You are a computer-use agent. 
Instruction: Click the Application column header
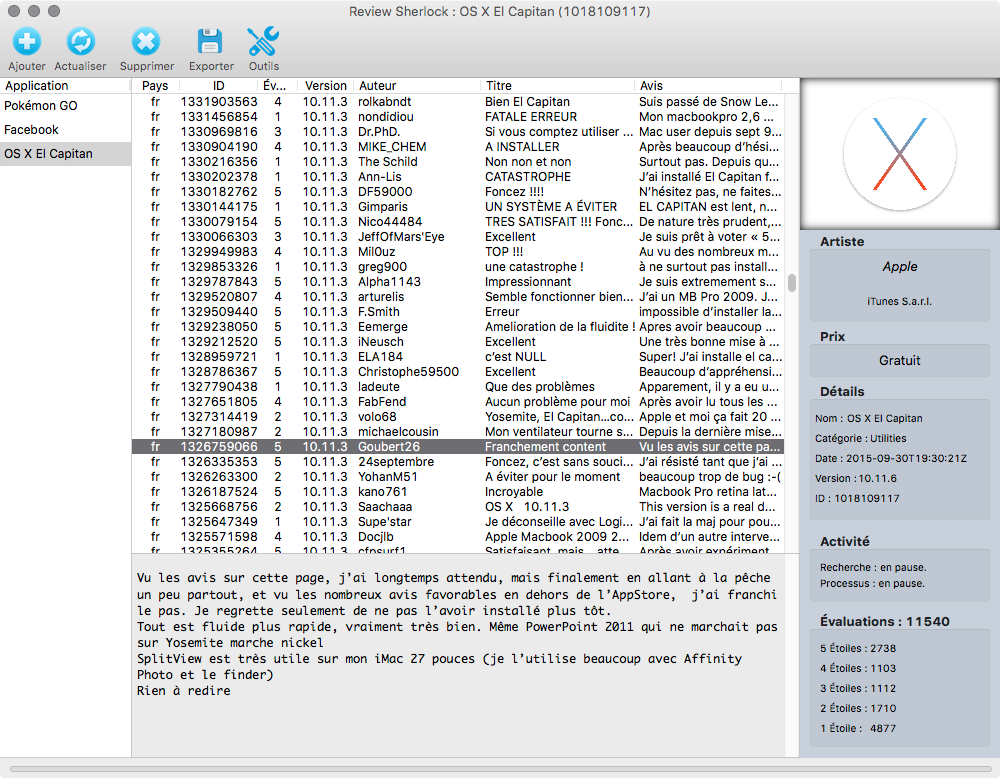(x=66, y=85)
